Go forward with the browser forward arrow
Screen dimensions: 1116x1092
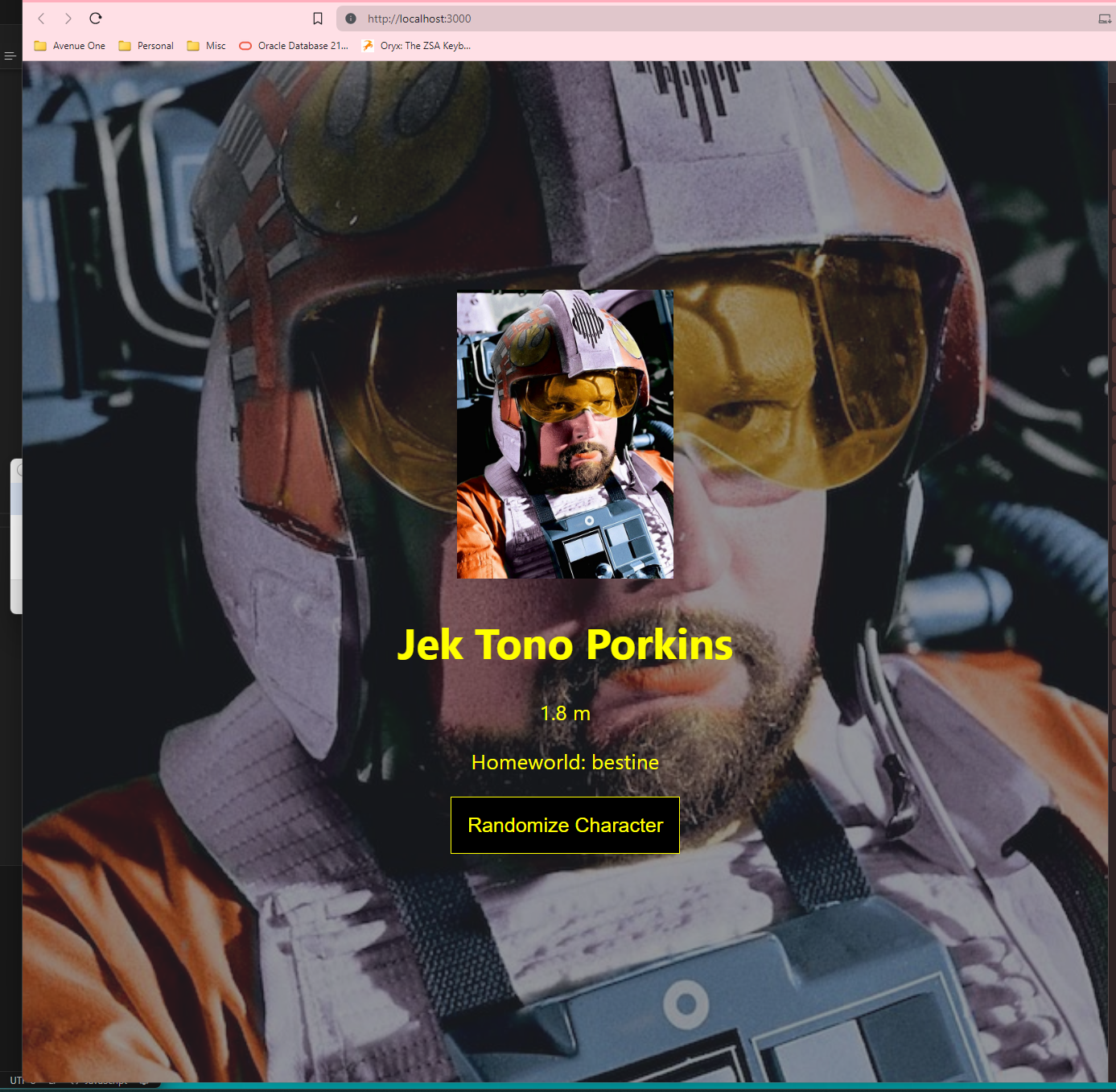68,19
